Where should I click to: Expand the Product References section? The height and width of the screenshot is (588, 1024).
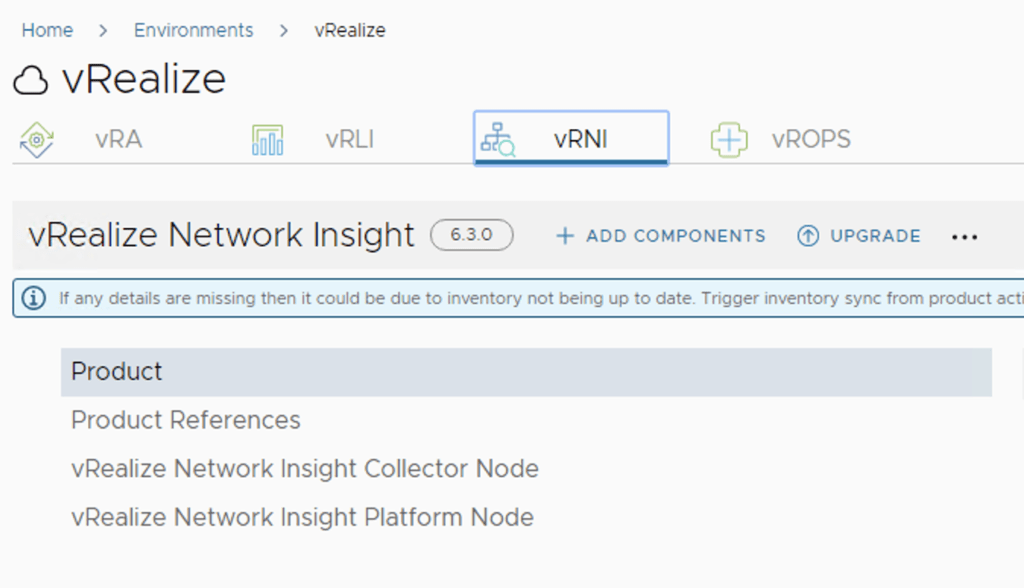coord(185,420)
